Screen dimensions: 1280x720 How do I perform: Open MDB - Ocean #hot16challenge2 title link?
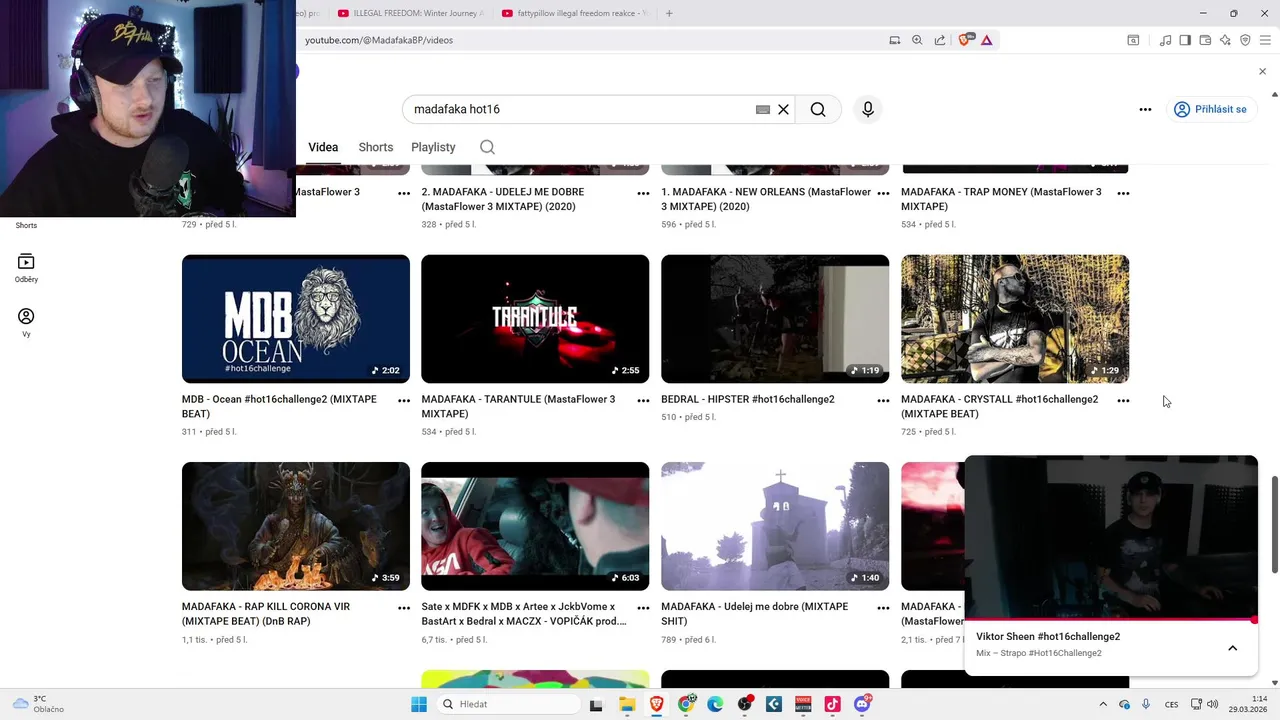(279, 406)
